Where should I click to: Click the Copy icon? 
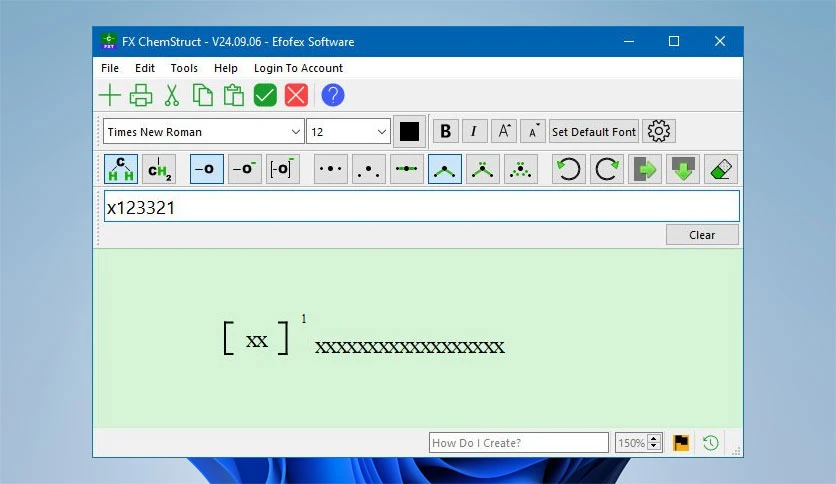click(203, 95)
